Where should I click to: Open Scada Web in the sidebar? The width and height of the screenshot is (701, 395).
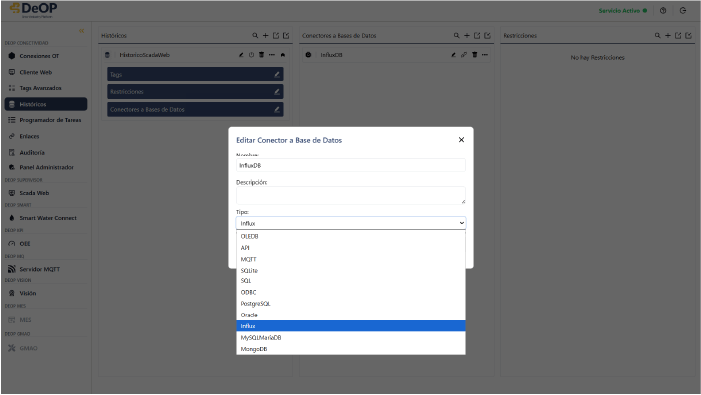click(x=46, y=193)
